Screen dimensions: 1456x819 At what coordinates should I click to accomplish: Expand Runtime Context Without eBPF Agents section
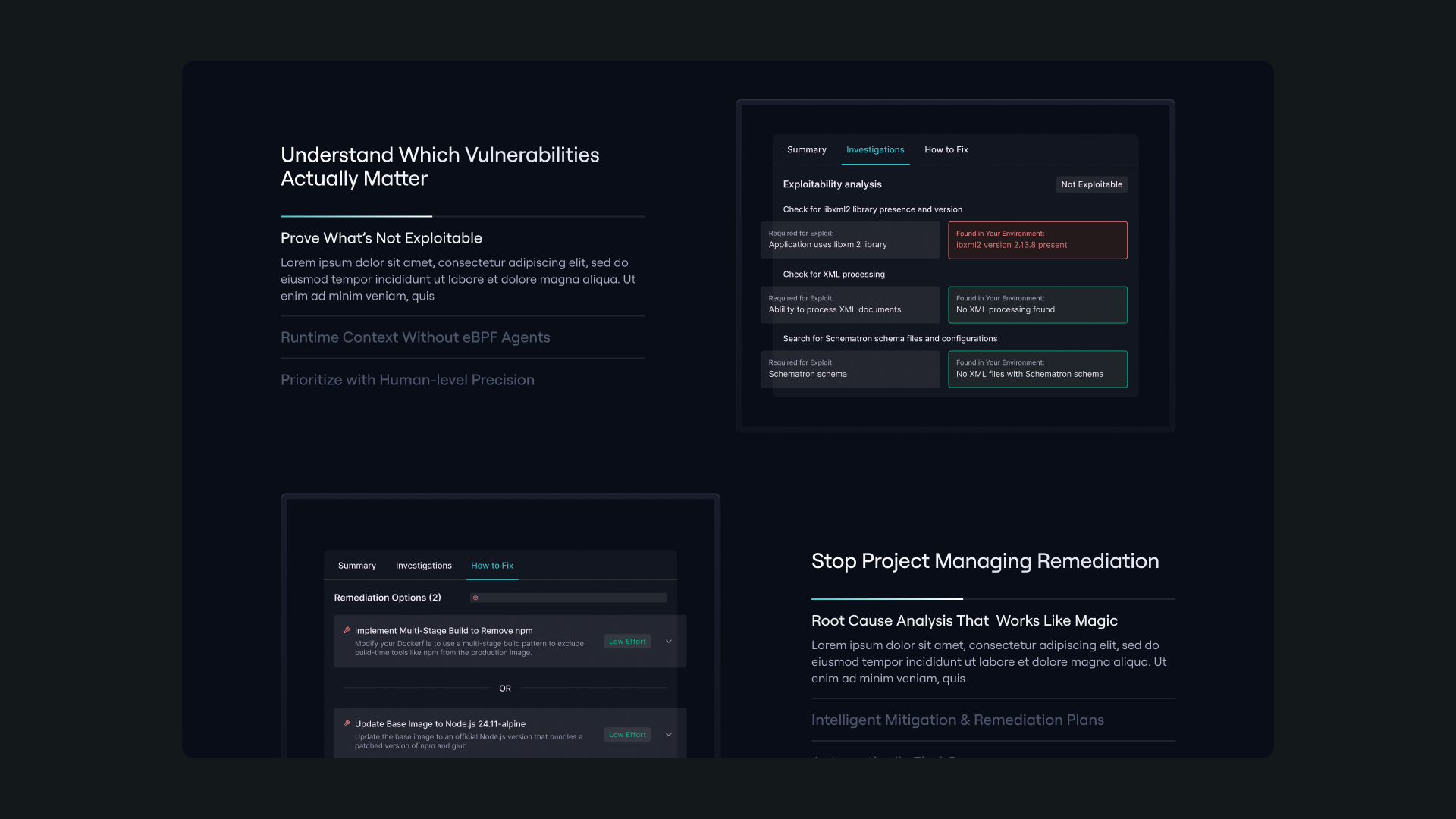tap(416, 337)
